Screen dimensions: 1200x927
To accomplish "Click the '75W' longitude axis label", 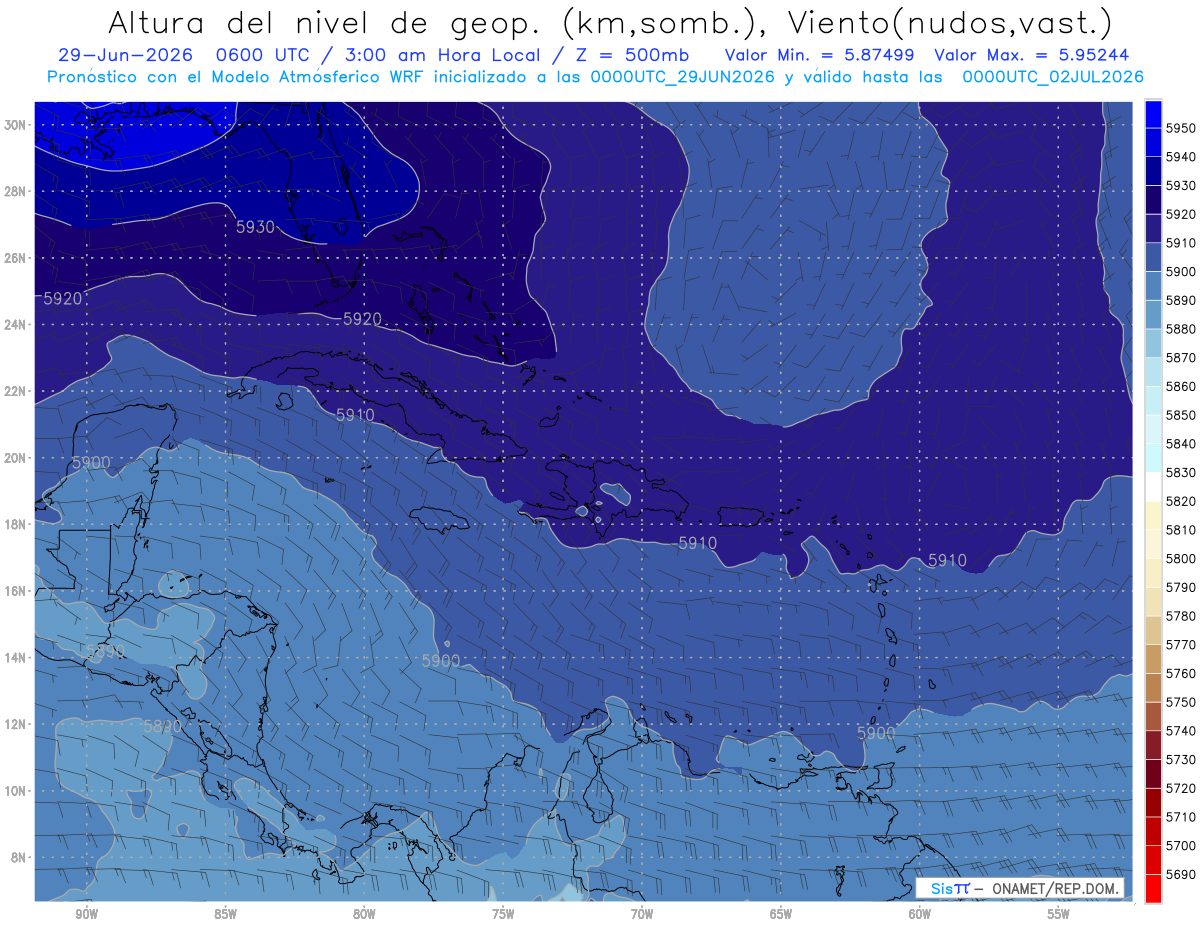I will click(x=503, y=914).
